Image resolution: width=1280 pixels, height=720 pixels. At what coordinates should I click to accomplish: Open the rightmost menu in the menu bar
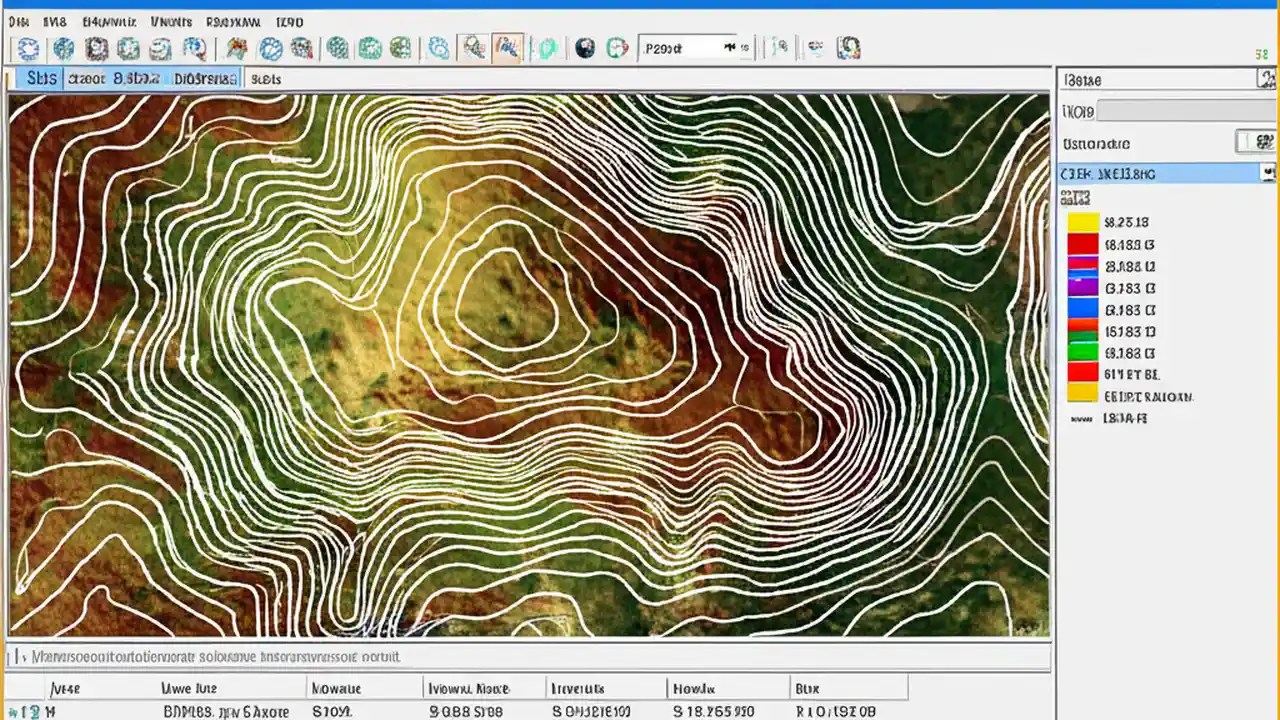point(289,20)
